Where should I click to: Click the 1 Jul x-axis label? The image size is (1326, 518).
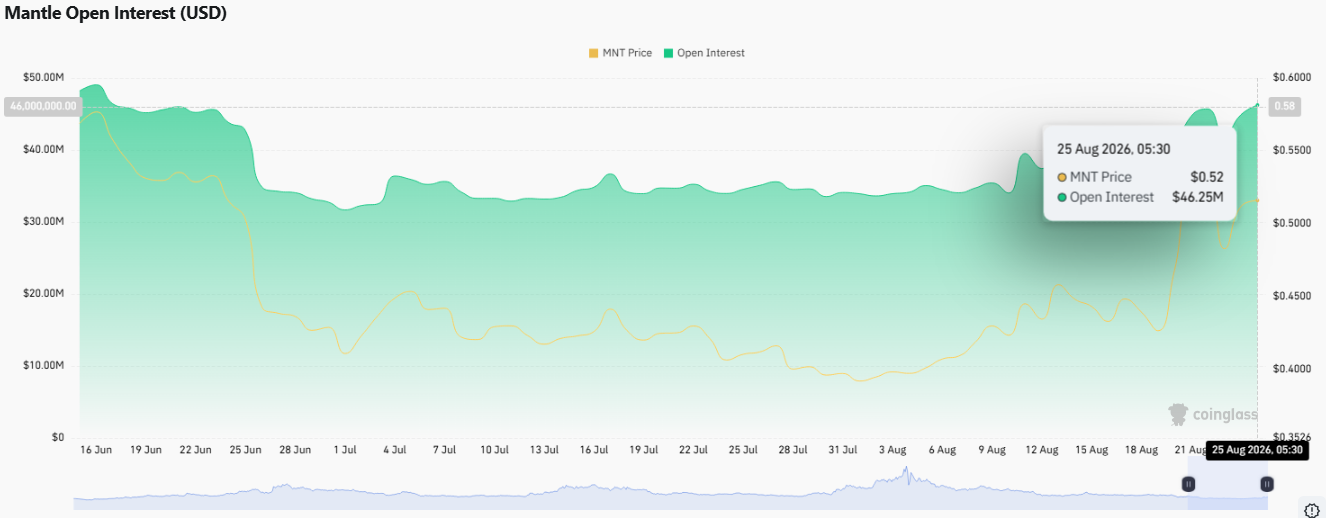tap(345, 450)
